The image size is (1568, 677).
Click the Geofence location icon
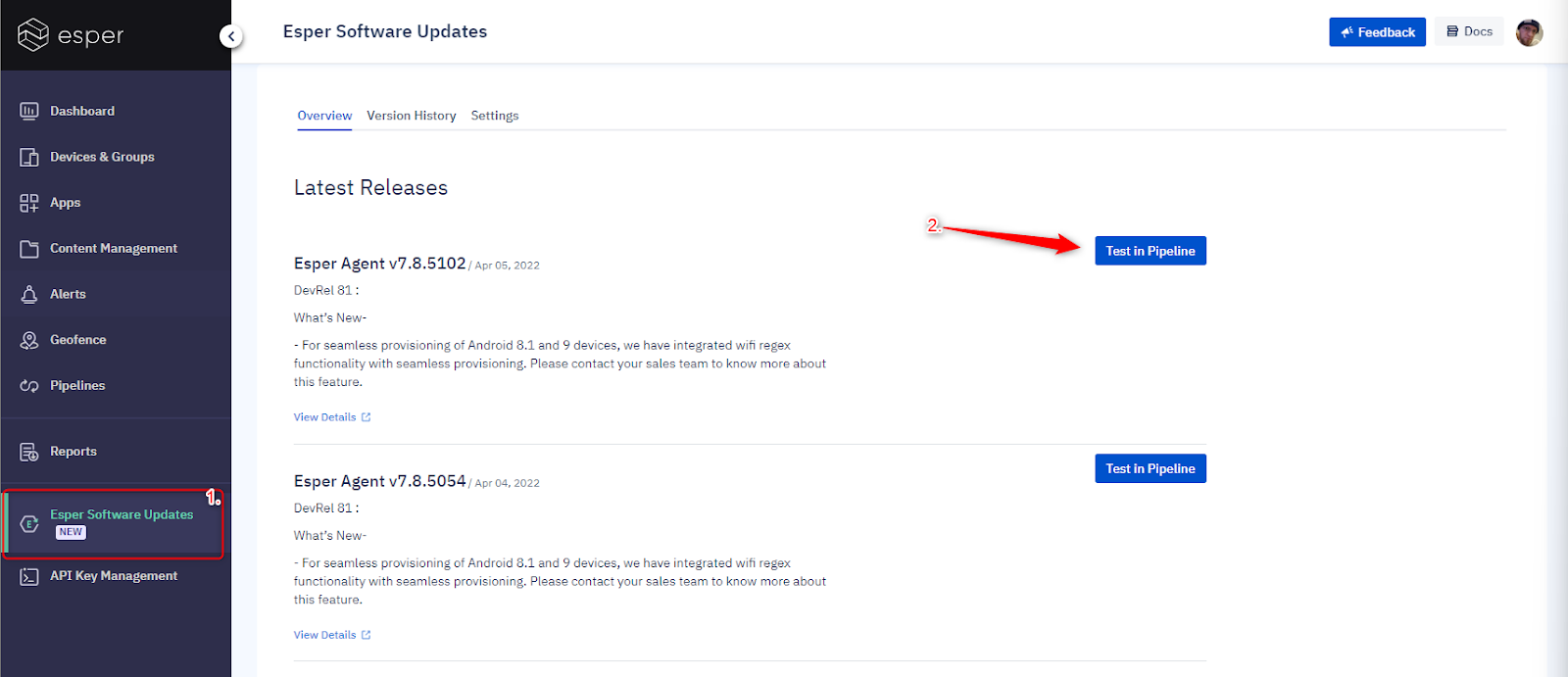tap(29, 340)
